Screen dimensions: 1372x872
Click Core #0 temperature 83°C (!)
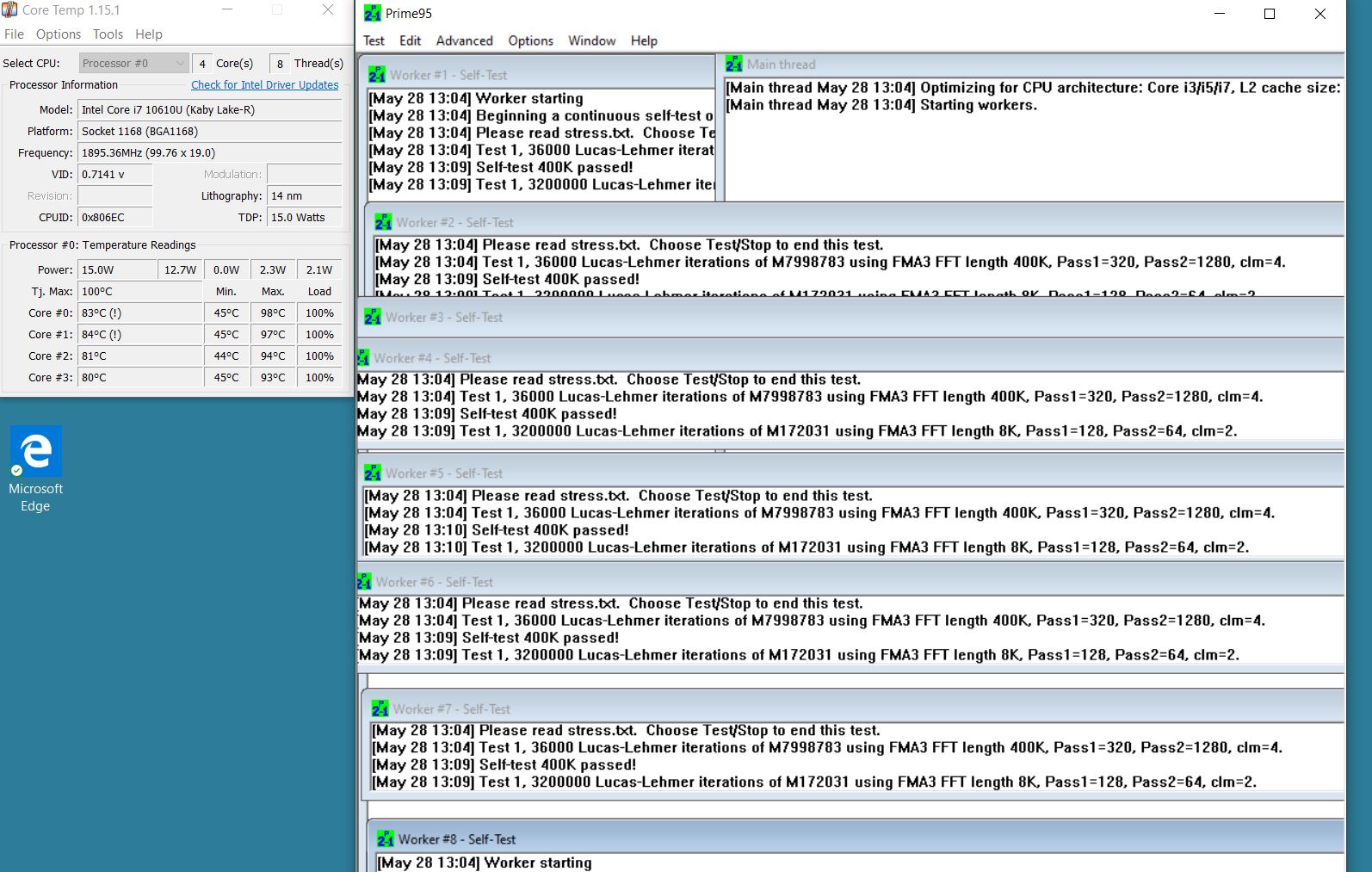(140, 313)
